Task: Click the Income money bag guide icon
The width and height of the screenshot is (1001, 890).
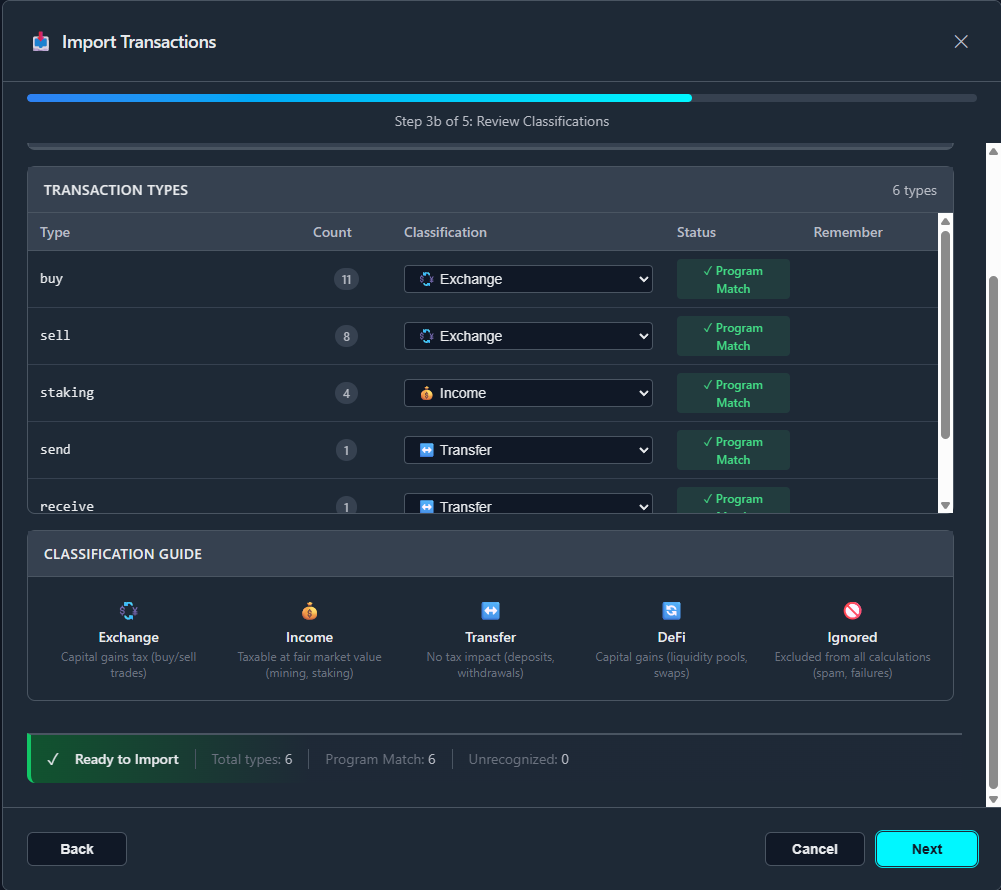Action: tap(309, 611)
